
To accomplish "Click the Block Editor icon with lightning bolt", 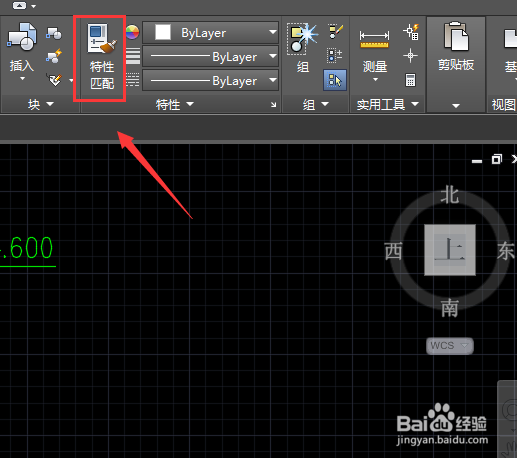I will click(x=54, y=56).
